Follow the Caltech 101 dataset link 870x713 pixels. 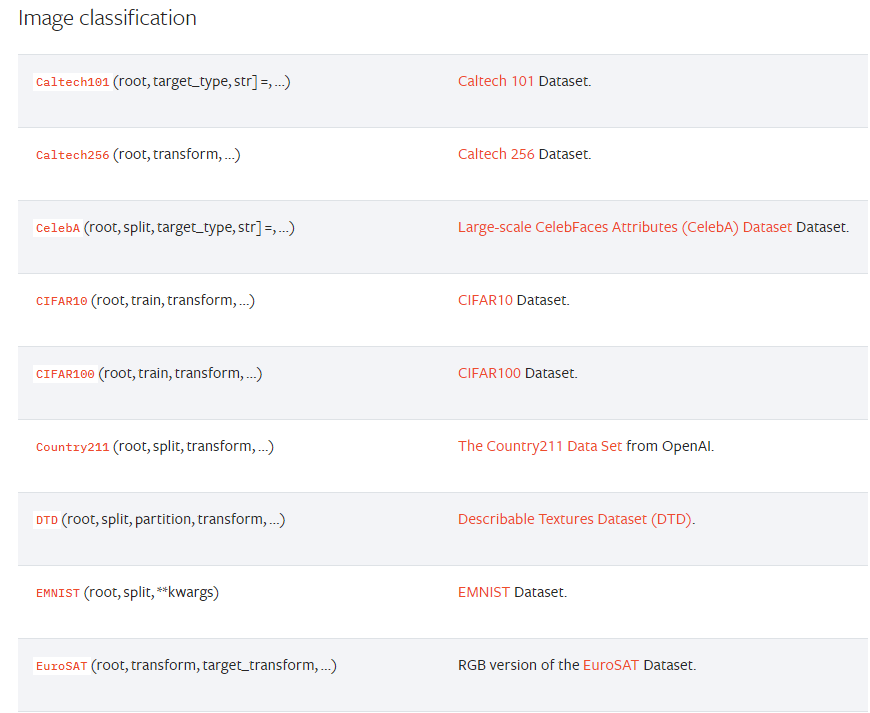pos(495,81)
